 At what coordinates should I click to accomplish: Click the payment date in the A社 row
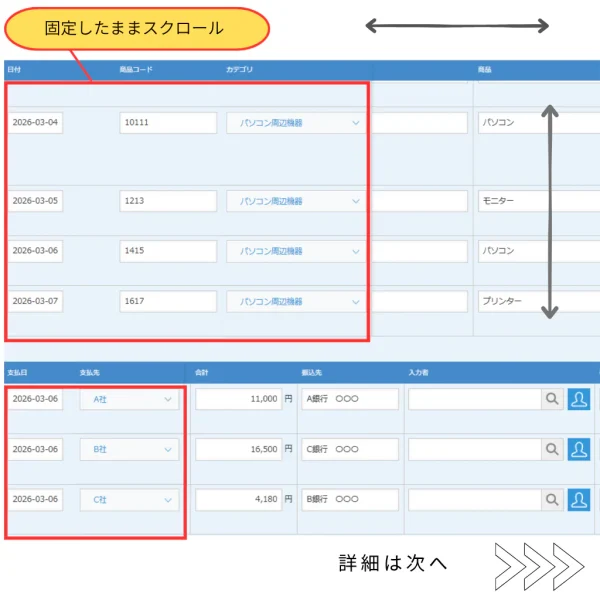[x=35, y=399]
